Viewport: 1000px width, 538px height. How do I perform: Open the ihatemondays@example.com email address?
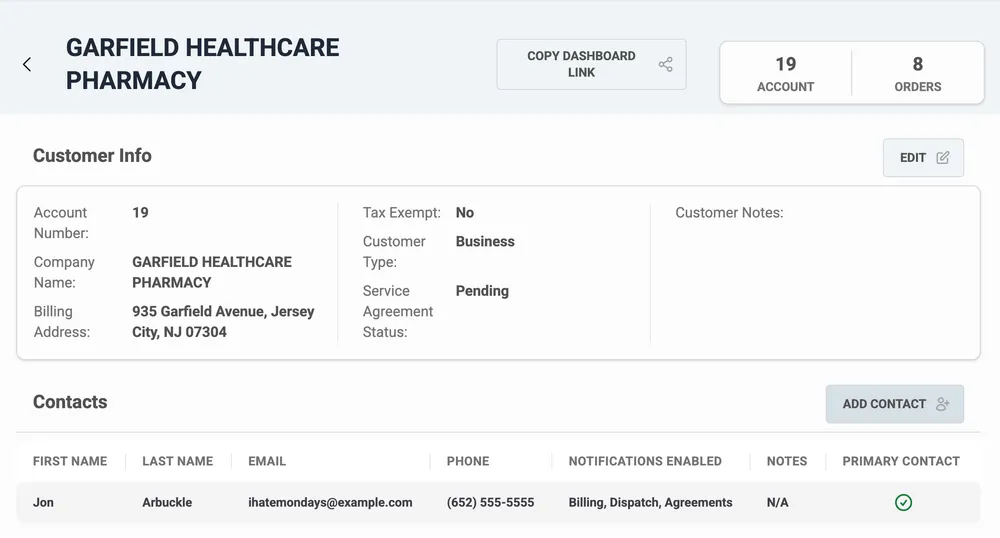point(330,502)
